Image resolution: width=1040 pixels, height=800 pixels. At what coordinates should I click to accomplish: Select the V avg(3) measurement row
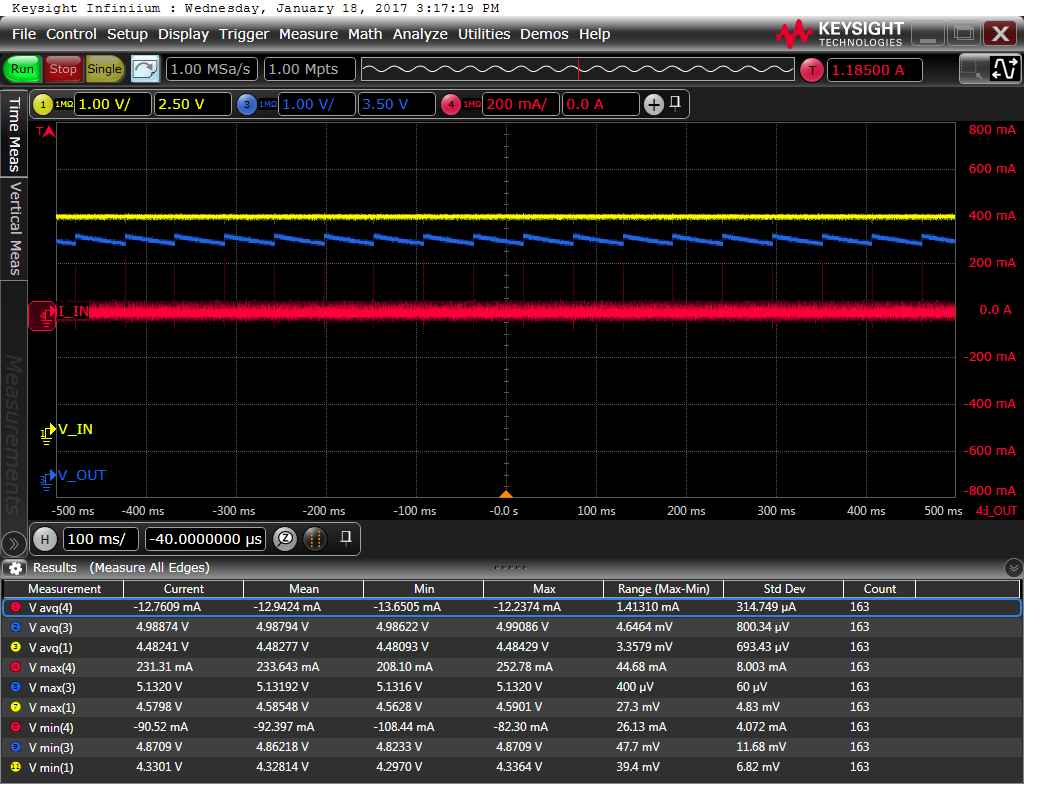[512, 627]
